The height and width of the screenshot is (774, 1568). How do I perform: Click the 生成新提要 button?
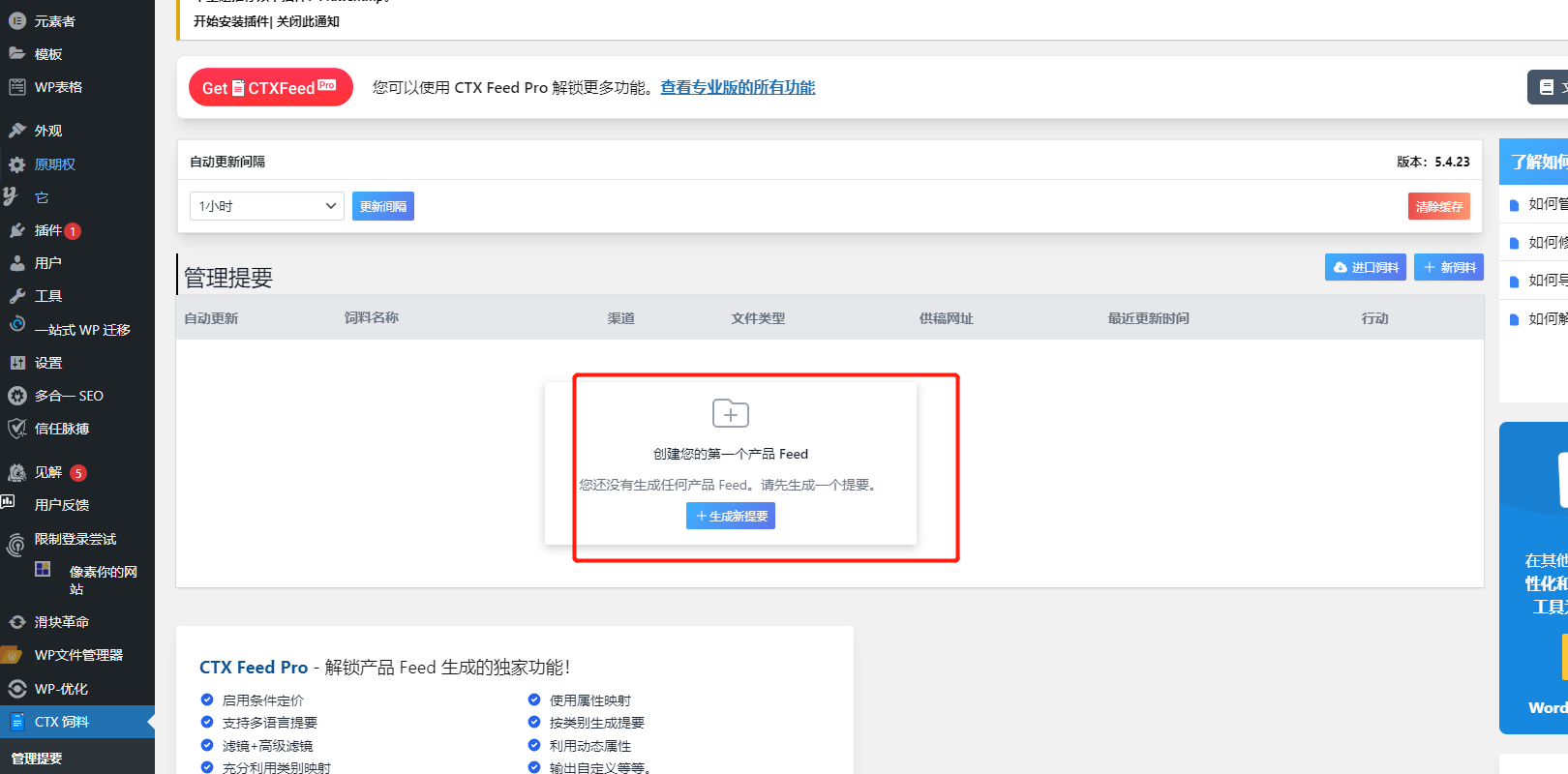[731, 516]
